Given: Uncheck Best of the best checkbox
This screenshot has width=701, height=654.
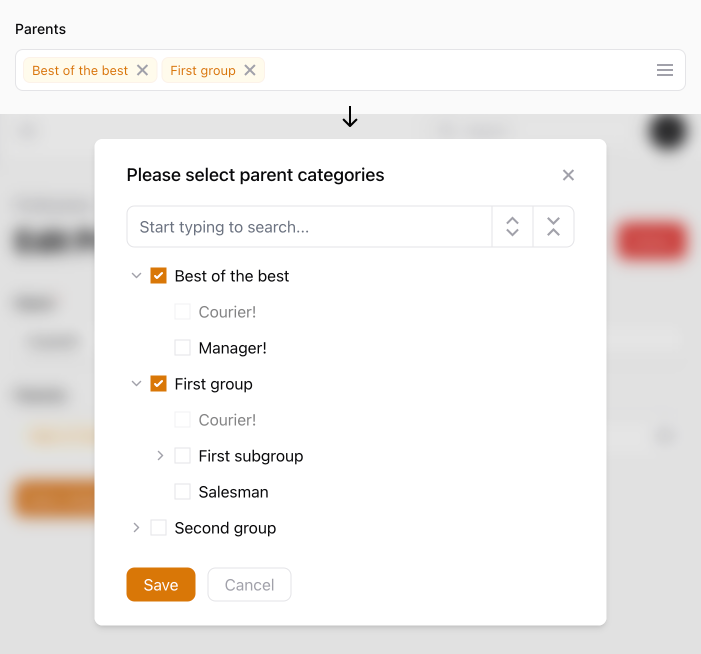Looking at the screenshot, I should (x=158, y=276).
